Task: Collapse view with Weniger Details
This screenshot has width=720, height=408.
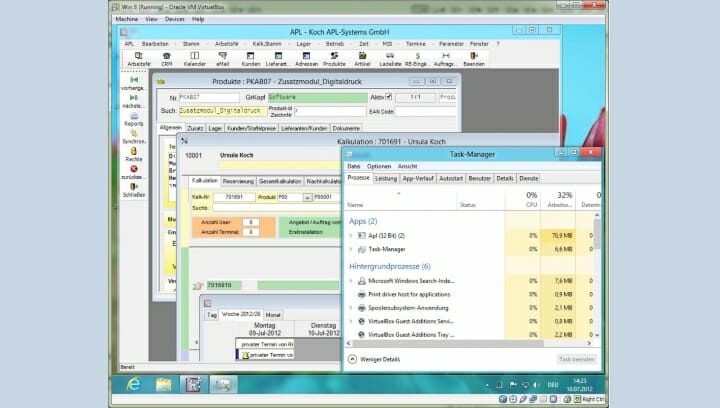Action: tap(374, 359)
